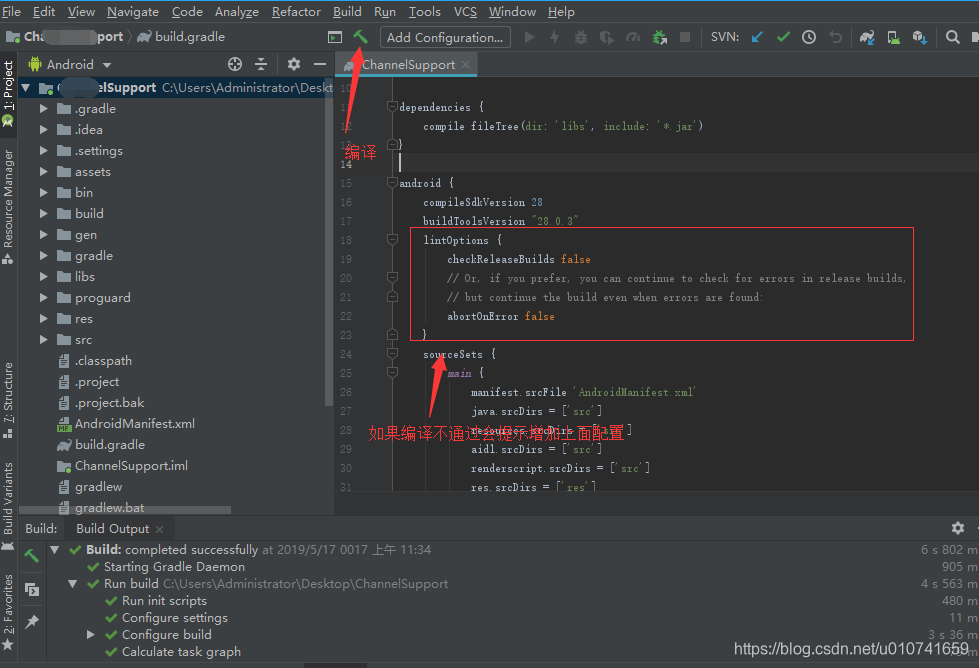
Task: Open the Refactor menu
Action: pos(296,11)
